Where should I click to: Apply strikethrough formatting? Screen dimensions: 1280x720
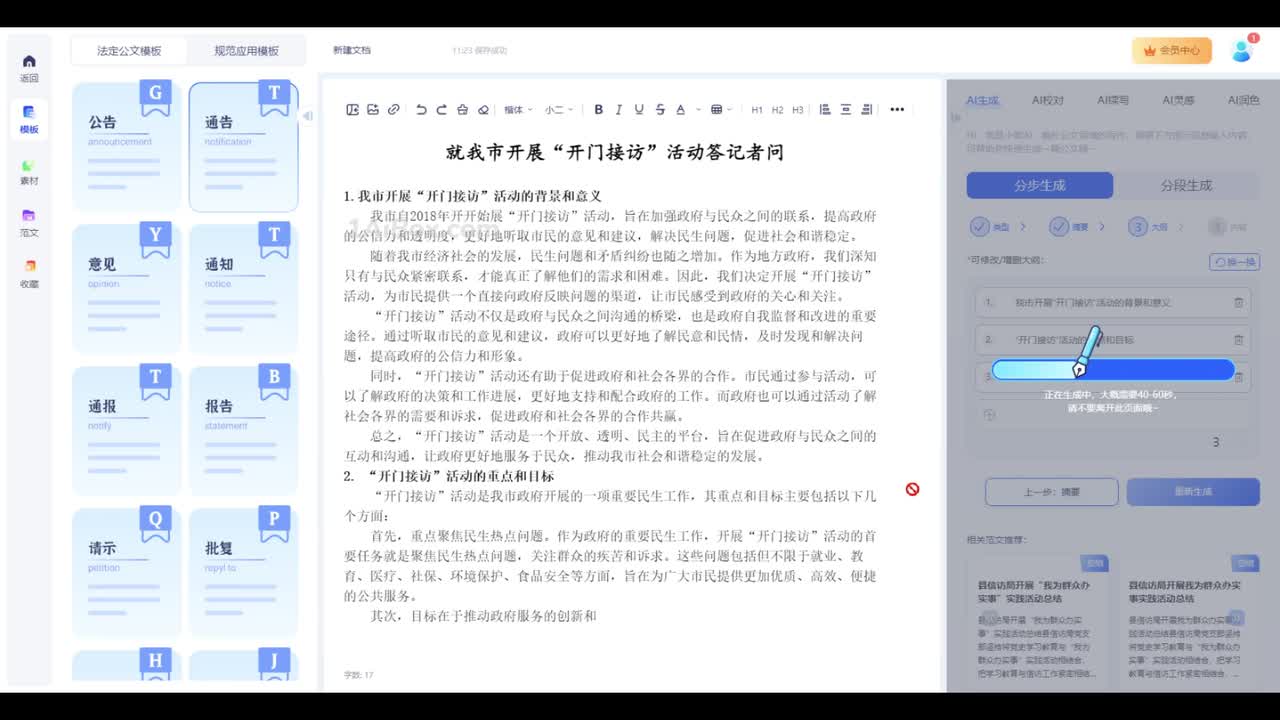pyautogui.click(x=659, y=110)
